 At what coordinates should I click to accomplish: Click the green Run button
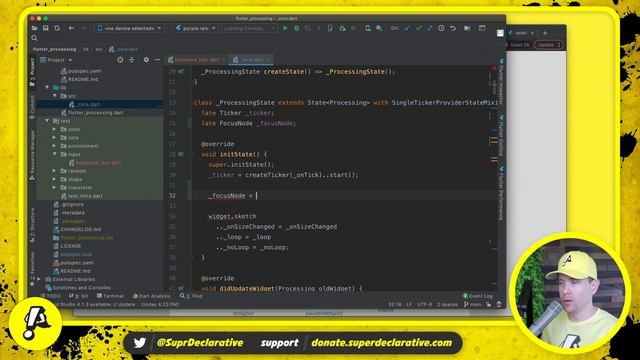[285, 28]
